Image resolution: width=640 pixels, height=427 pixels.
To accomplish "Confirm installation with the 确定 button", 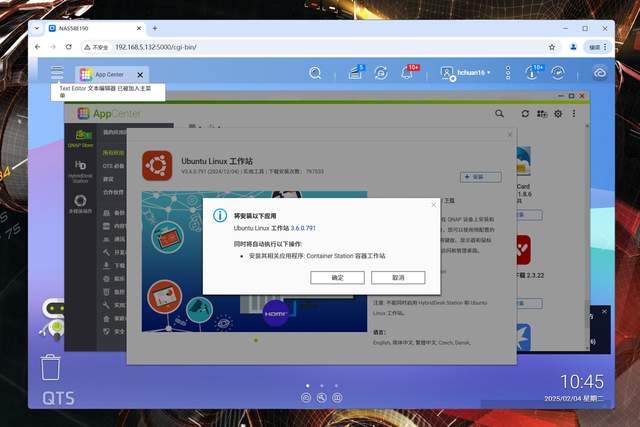I will pos(337,278).
